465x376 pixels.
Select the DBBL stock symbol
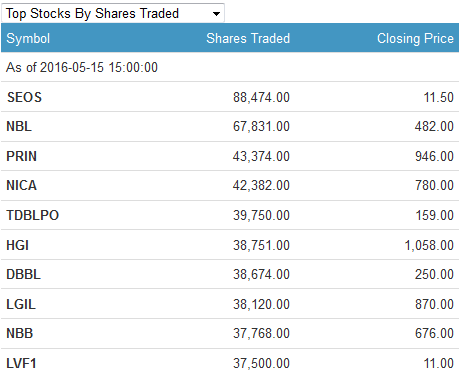[23, 274]
